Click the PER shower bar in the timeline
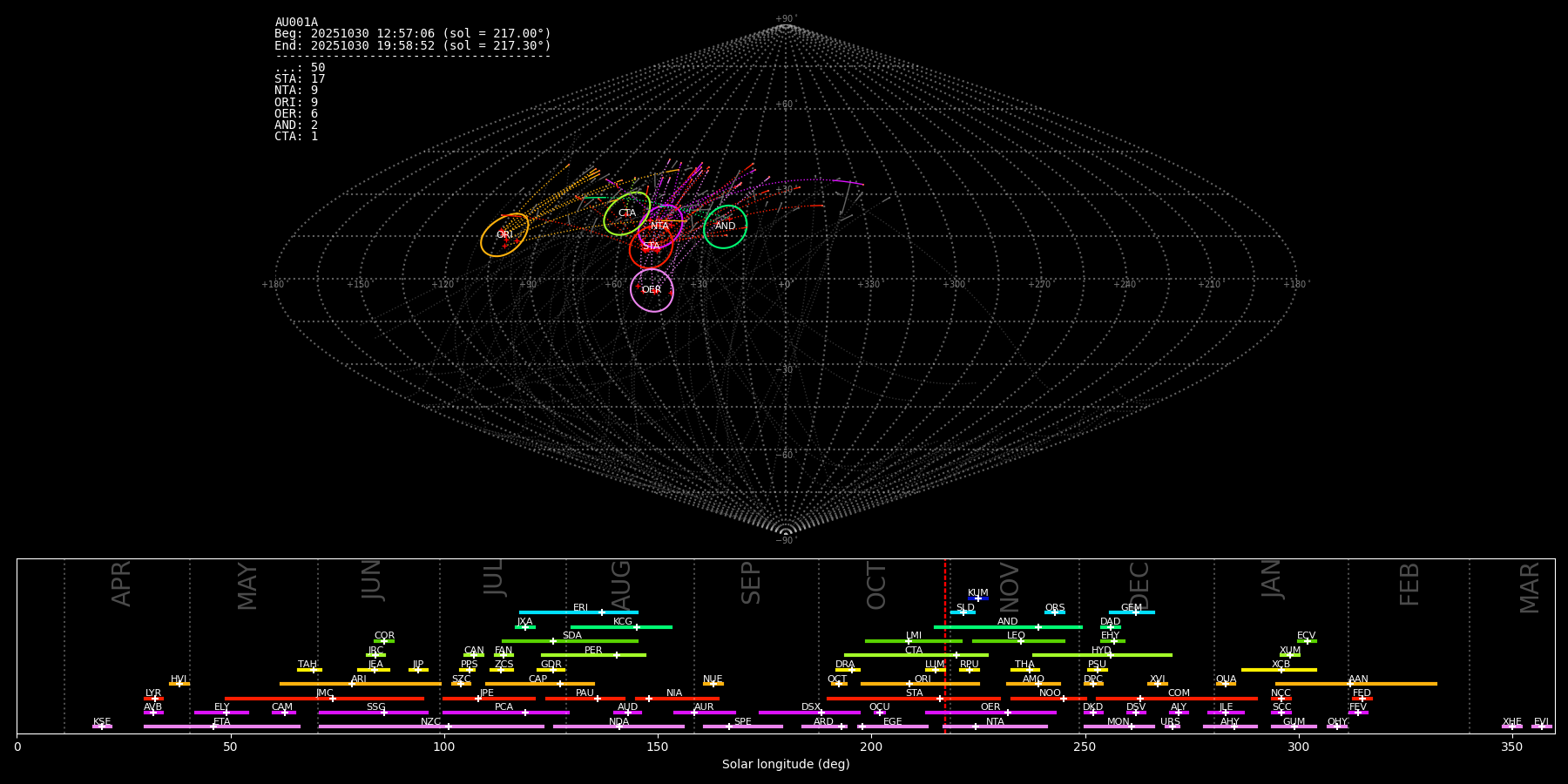The width and height of the screenshot is (1568, 784). (x=593, y=655)
